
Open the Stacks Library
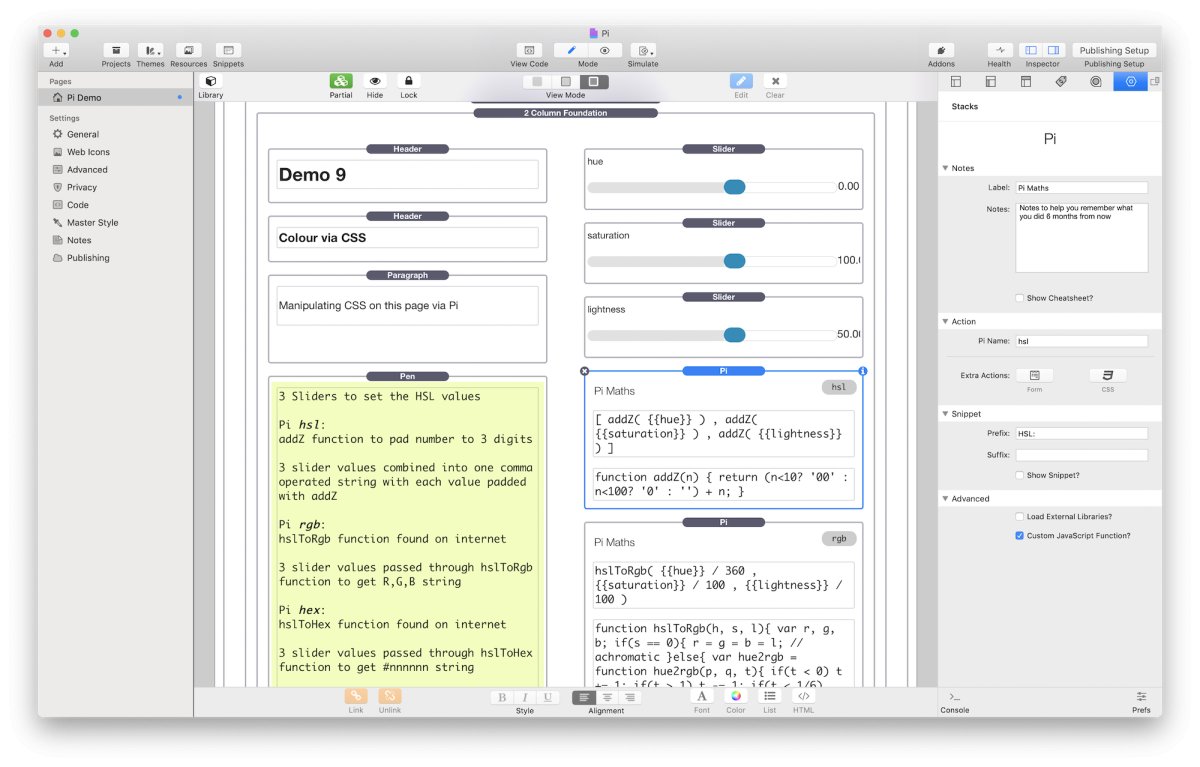pos(210,82)
